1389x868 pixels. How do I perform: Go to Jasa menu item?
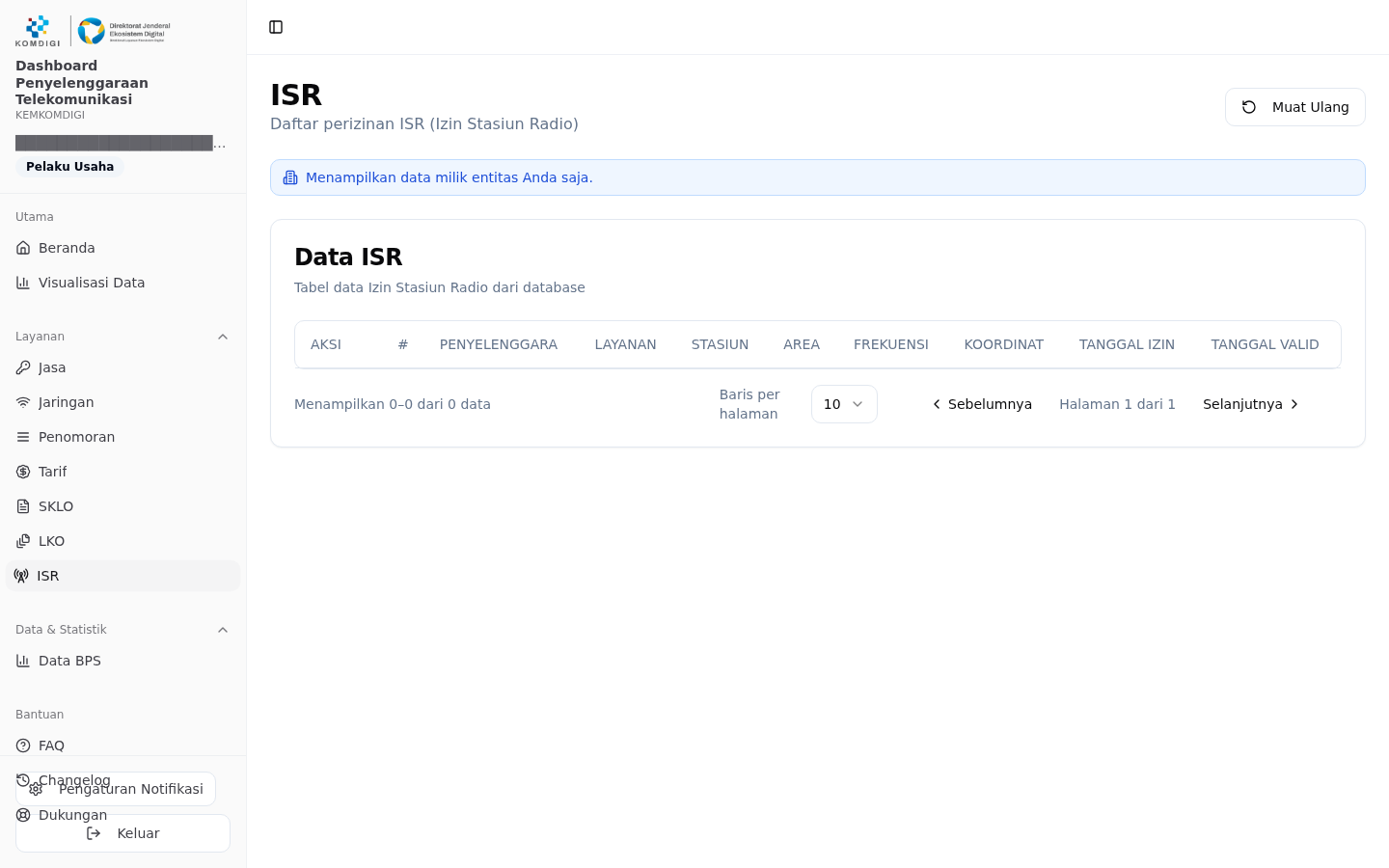pyautogui.click(x=123, y=367)
